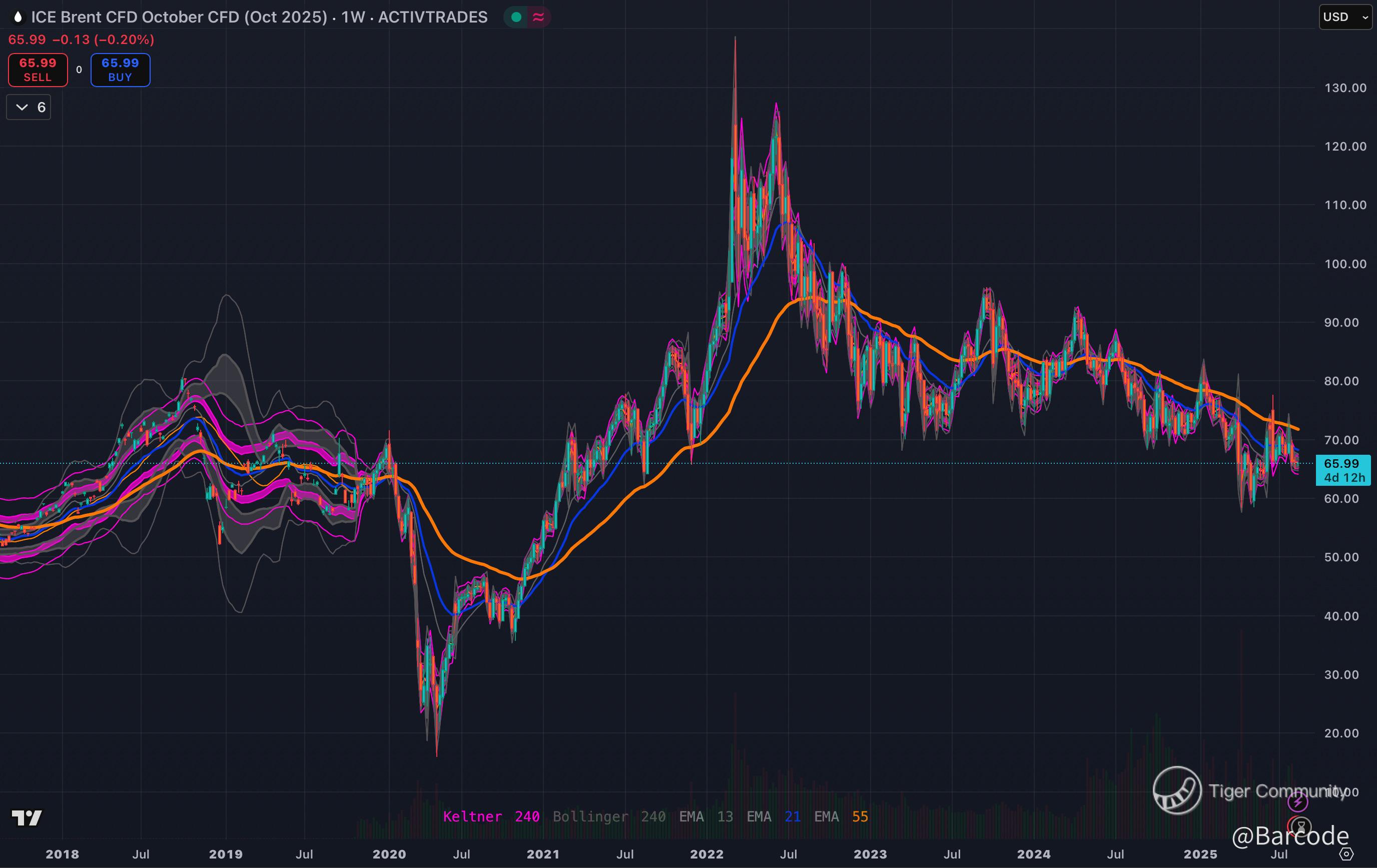This screenshot has height=868, width=1377.
Task: Click the Tiger Community logo icon
Action: (1177, 790)
